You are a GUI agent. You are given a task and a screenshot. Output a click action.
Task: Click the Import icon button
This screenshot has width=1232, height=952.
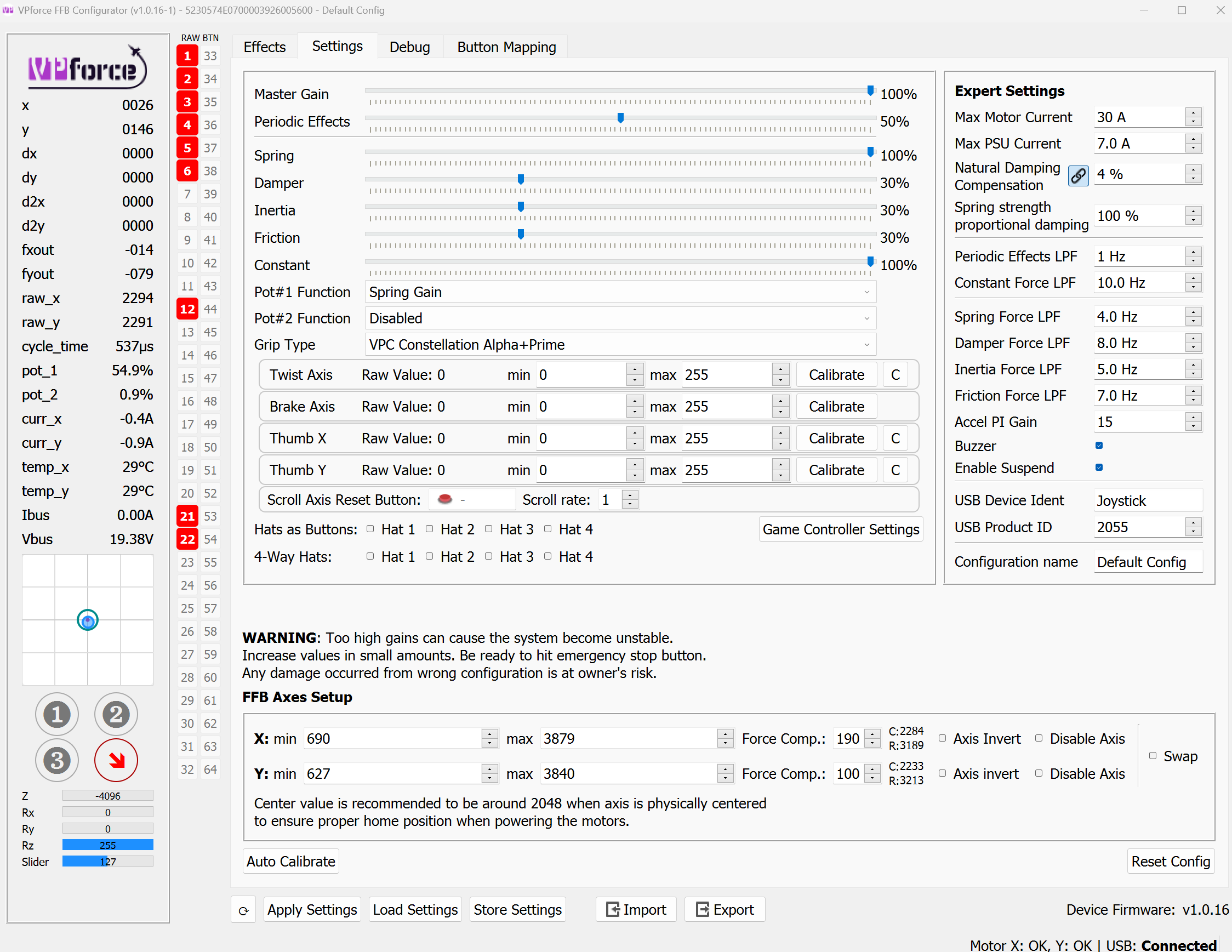(x=635, y=909)
